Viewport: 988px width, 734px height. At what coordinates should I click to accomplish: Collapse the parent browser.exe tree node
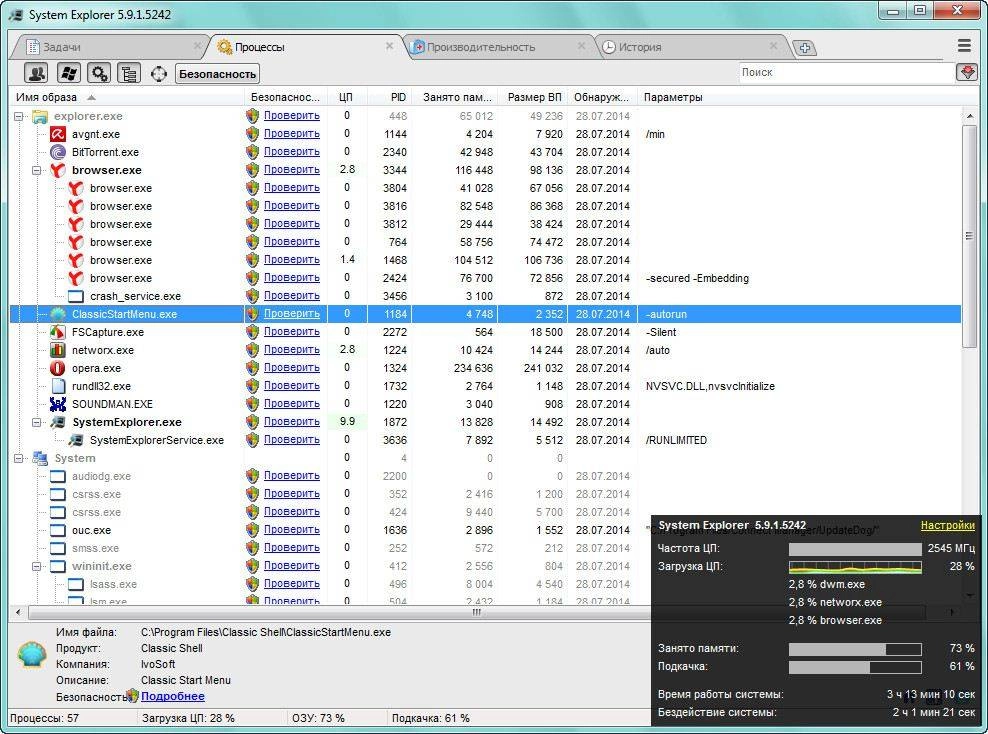tap(37, 170)
